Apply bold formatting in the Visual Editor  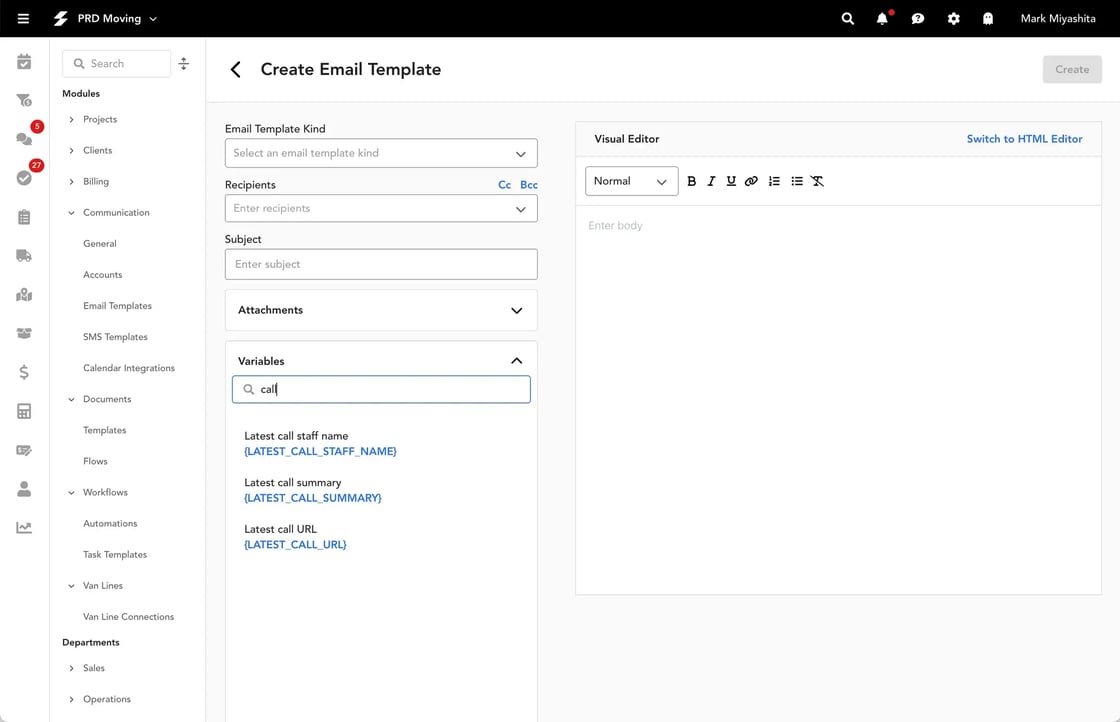[x=691, y=181]
